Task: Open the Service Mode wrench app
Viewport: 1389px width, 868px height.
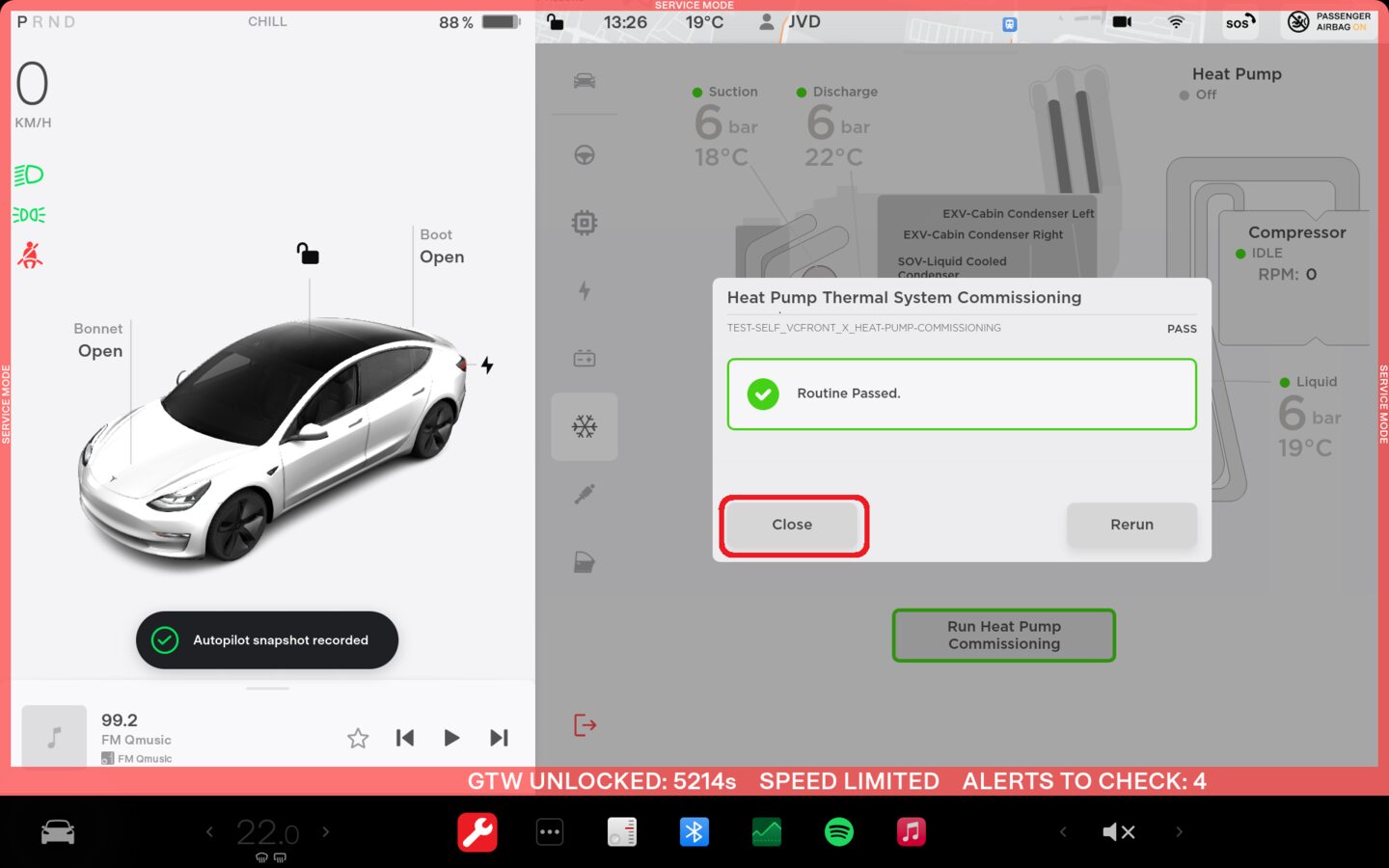Action: (x=477, y=831)
